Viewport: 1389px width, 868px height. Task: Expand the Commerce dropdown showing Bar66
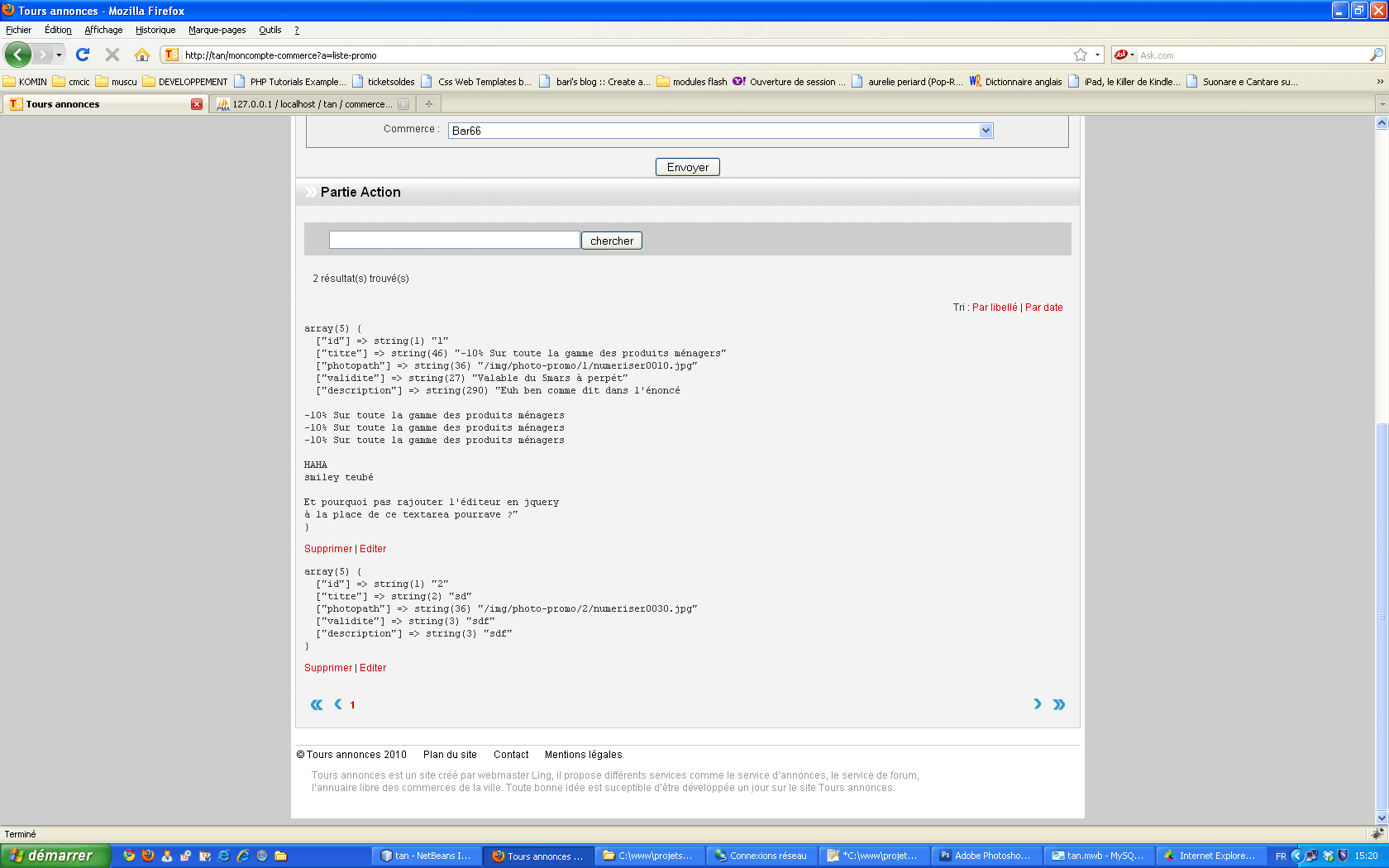coord(985,131)
